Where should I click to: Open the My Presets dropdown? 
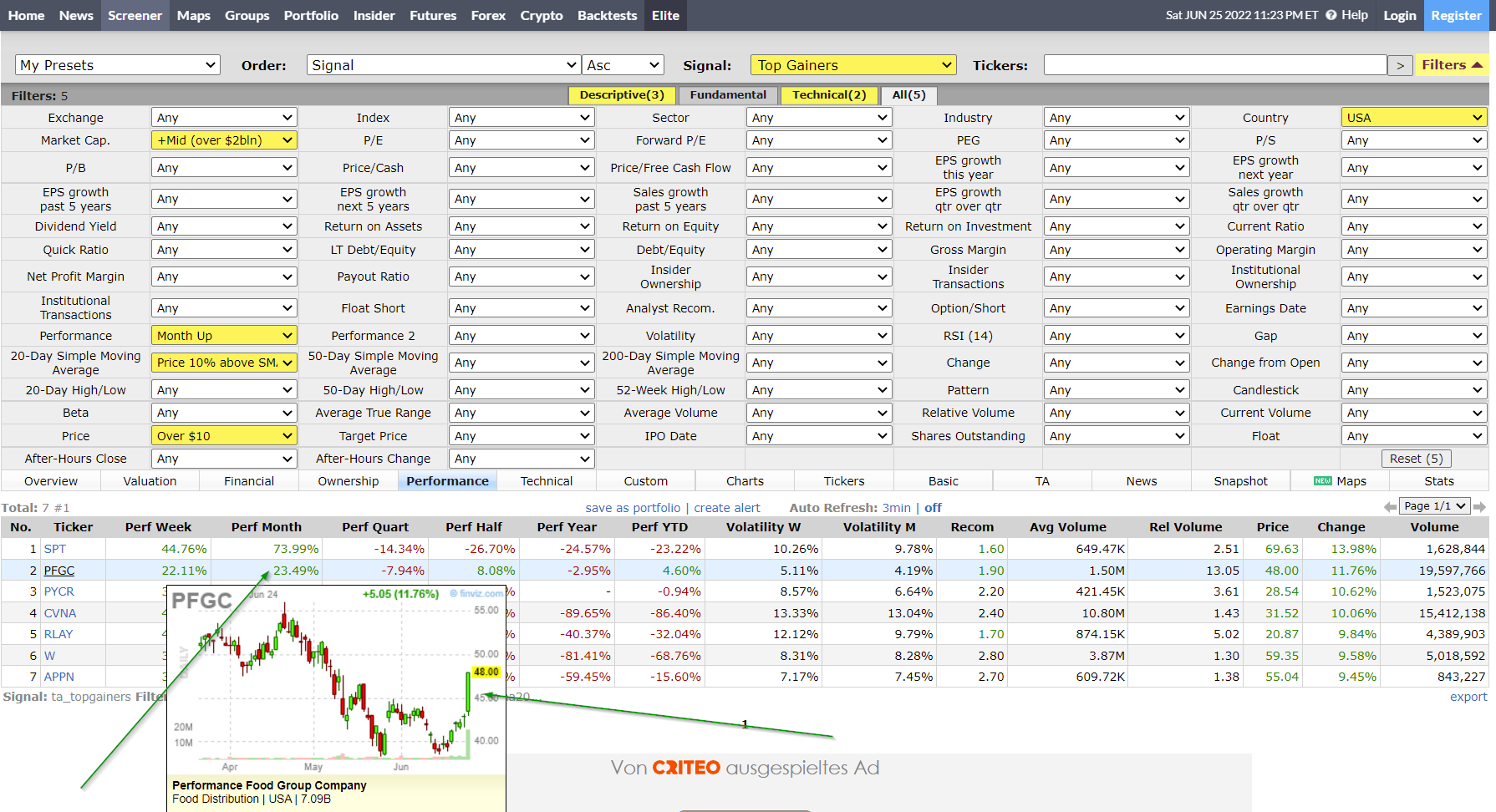pyautogui.click(x=118, y=65)
